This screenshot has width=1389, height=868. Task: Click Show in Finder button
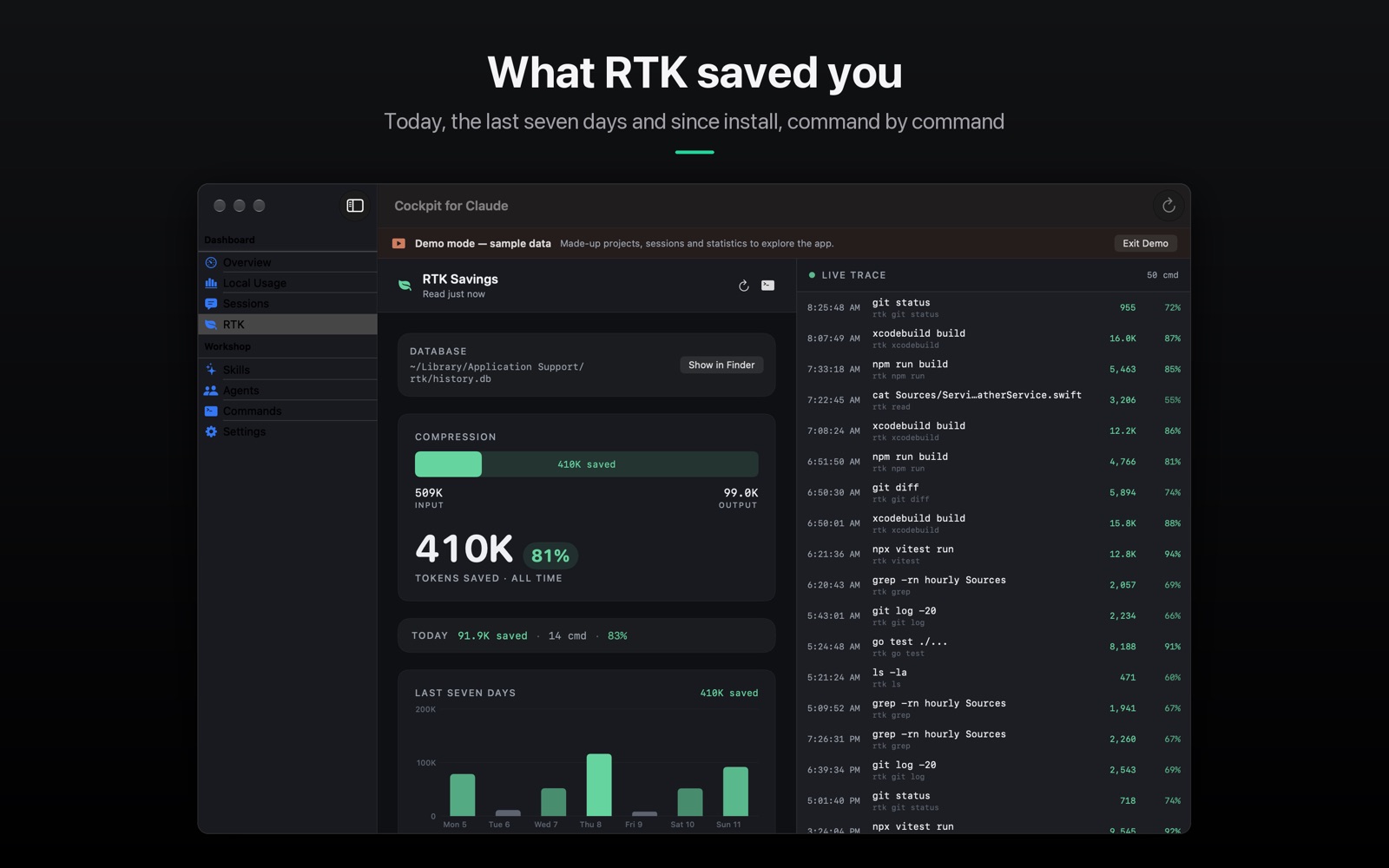pos(721,365)
